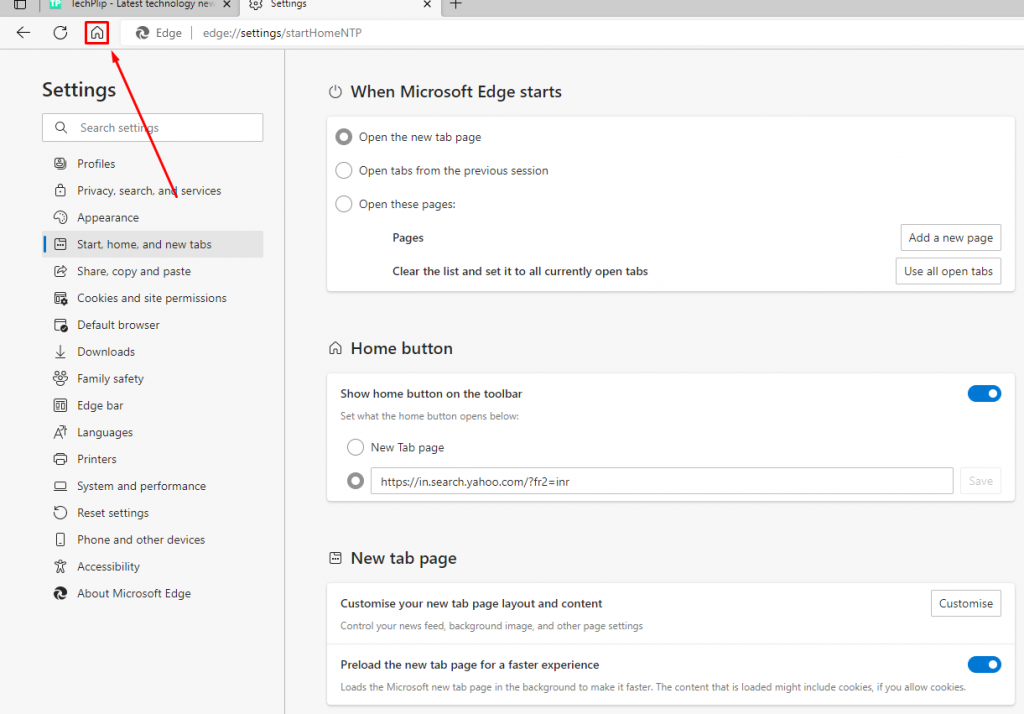Screen dimensions: 1024x714
Task: Click the Edge bar icon
Action: (x=60, y=405)
